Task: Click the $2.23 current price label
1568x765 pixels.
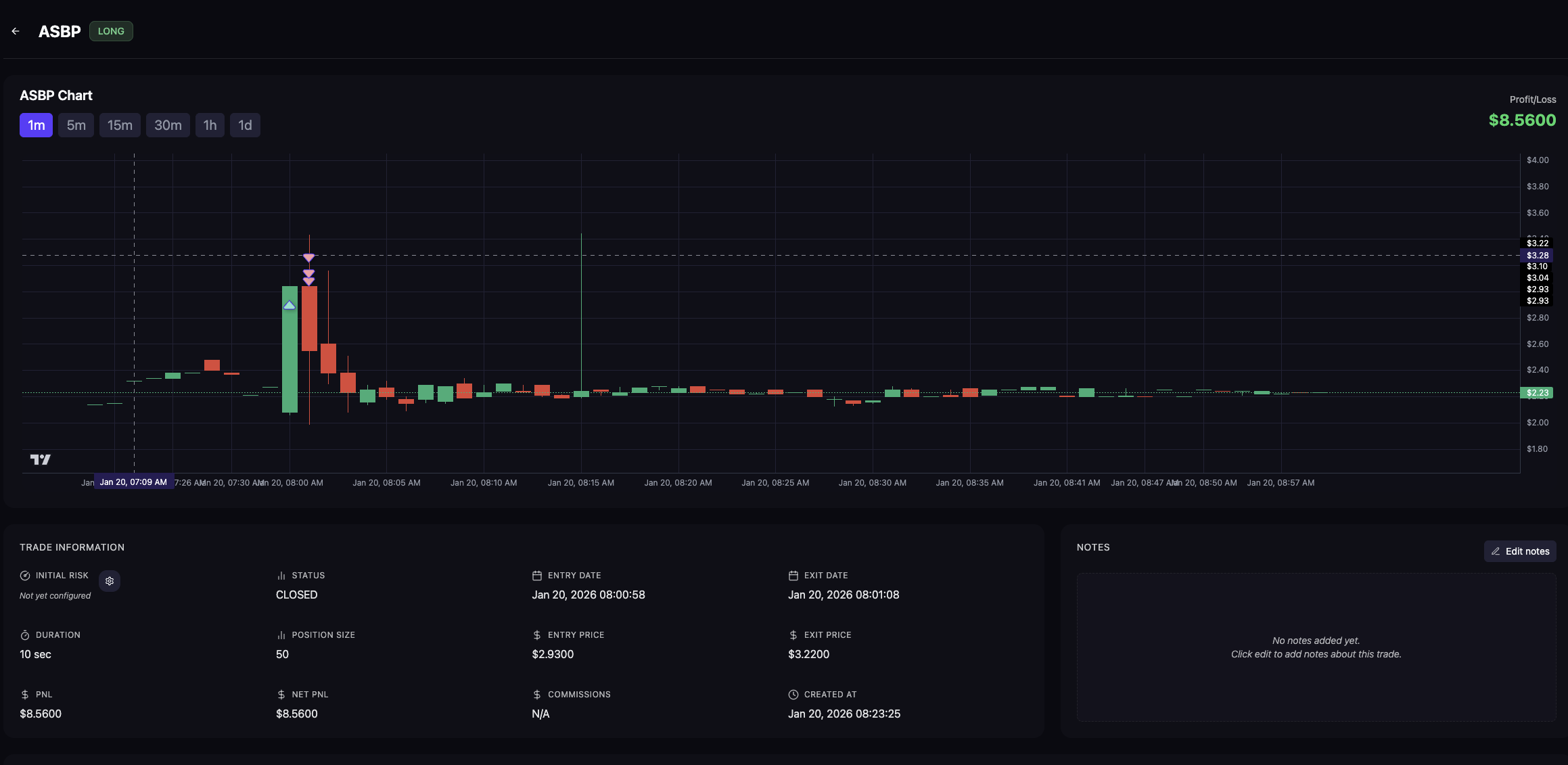Action: tap(1537, 393)
